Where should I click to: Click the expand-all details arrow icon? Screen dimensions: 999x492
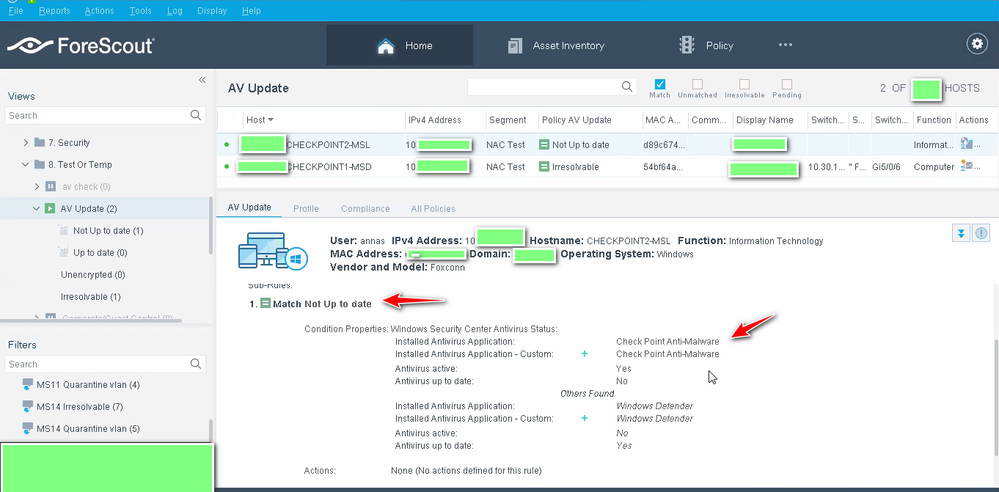click(961, 233)
